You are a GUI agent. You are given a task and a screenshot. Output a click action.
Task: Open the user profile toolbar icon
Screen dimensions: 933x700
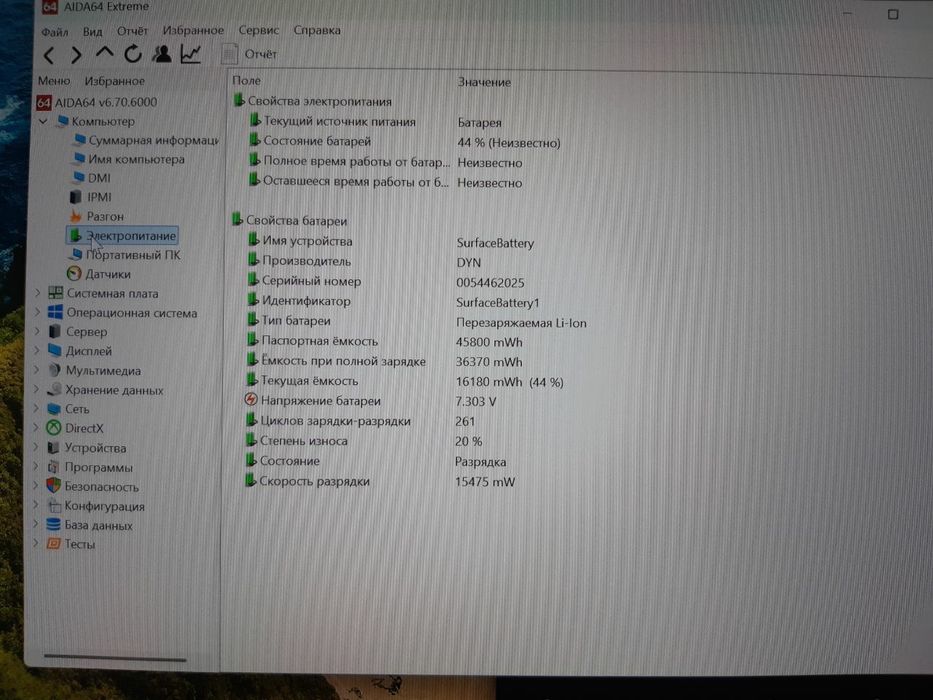point(161,54)
